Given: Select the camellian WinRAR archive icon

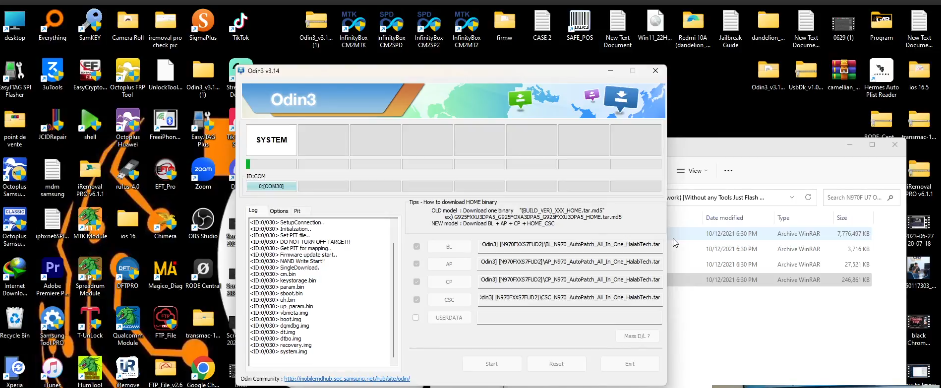Looking at the screenshot, I should (843, 75).
